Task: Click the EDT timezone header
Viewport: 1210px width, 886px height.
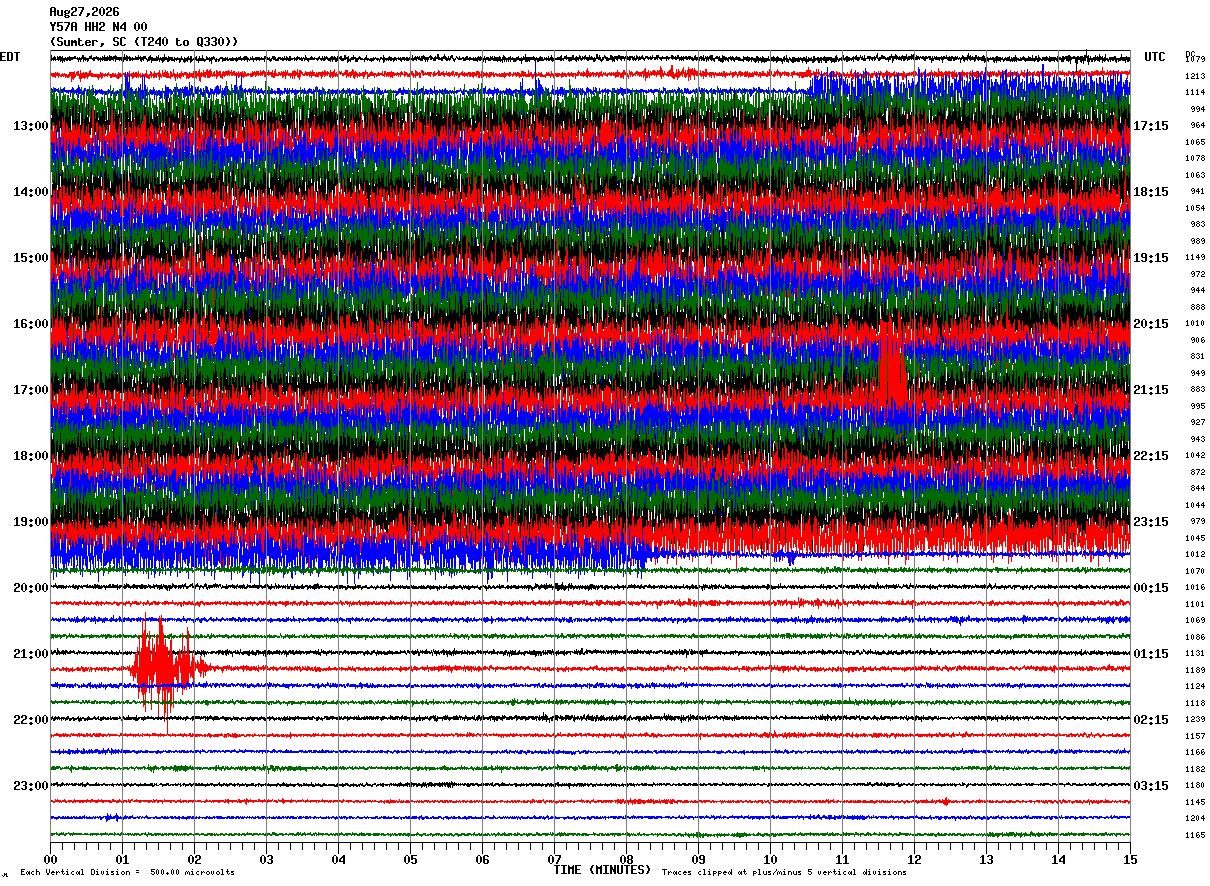Action: click(9, 57)
